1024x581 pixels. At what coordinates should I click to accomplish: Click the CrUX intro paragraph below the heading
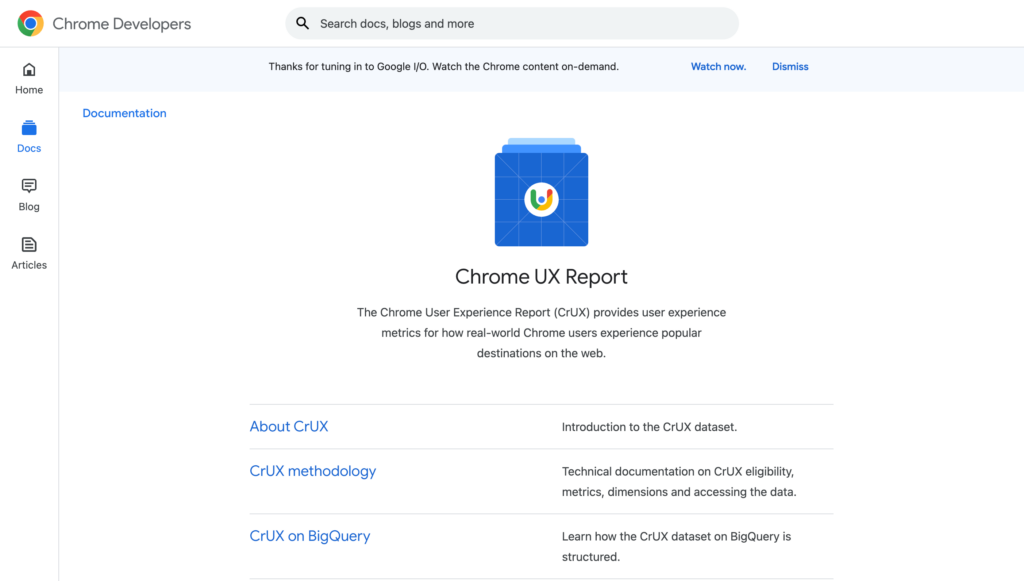click(541, 333)
